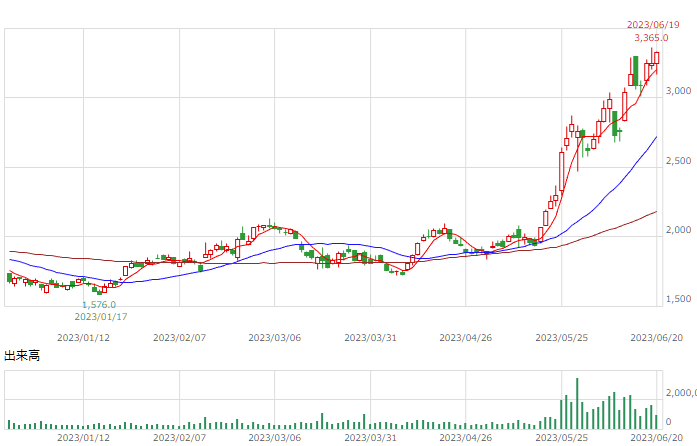Click 2023/06/20 date under volume chart

coord(657,438)
